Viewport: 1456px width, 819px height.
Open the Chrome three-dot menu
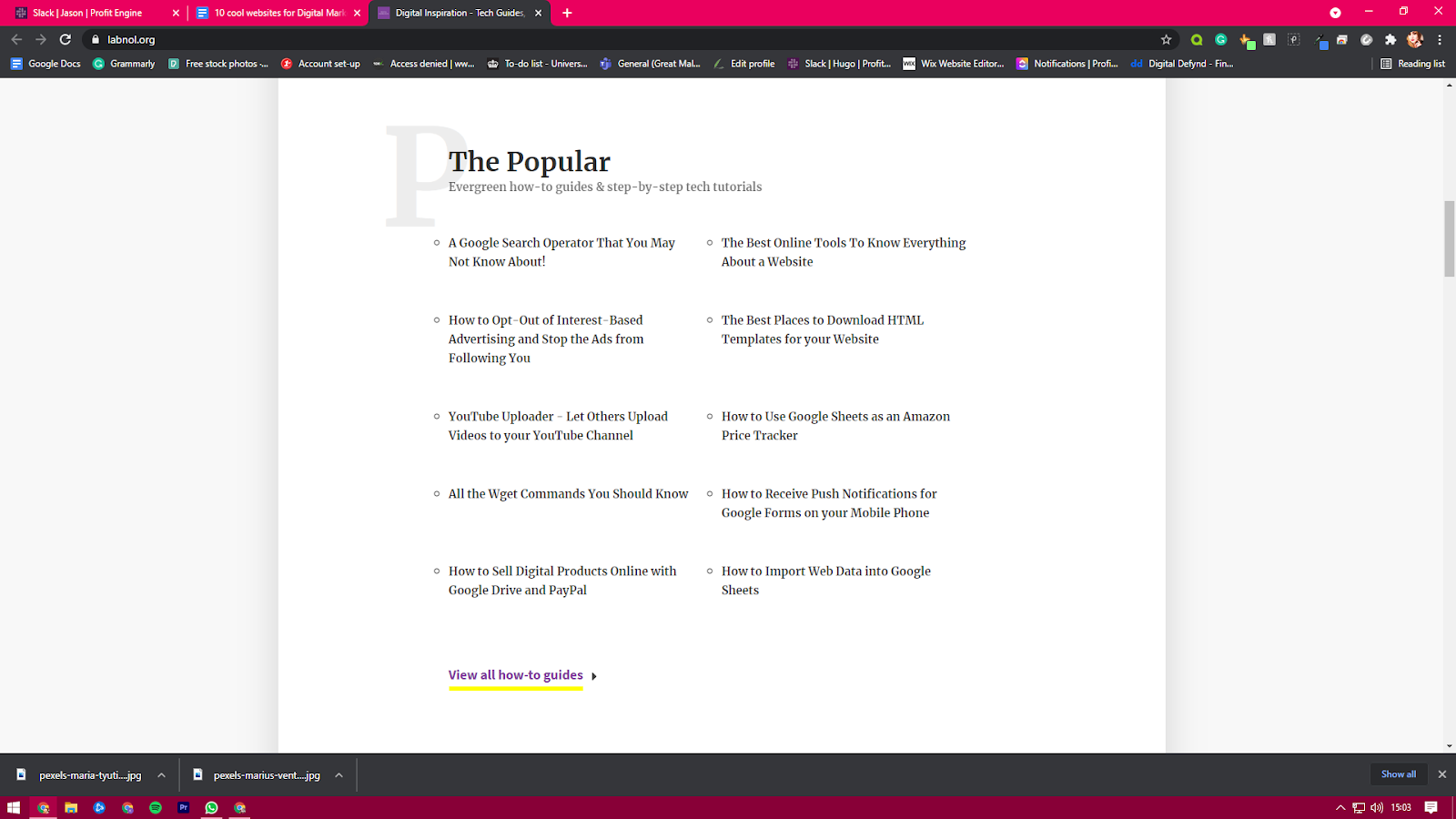tap(1440, 39)
